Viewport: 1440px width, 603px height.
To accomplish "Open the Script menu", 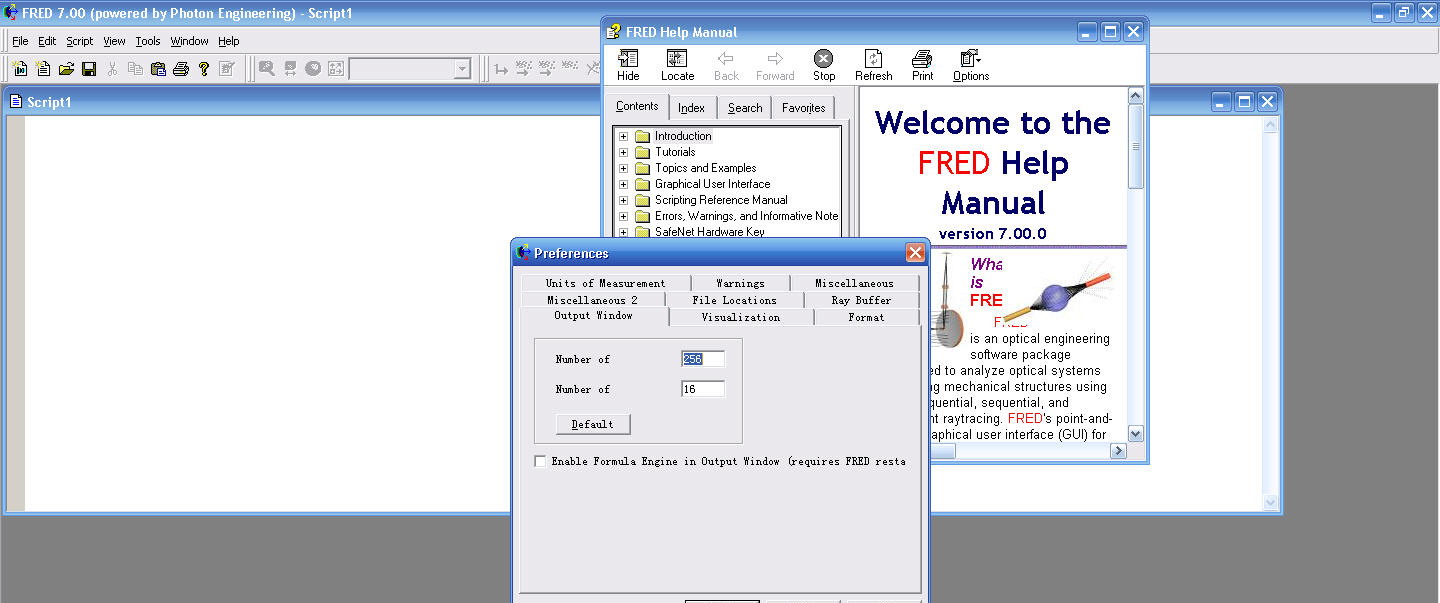I will tap(80, 41).
